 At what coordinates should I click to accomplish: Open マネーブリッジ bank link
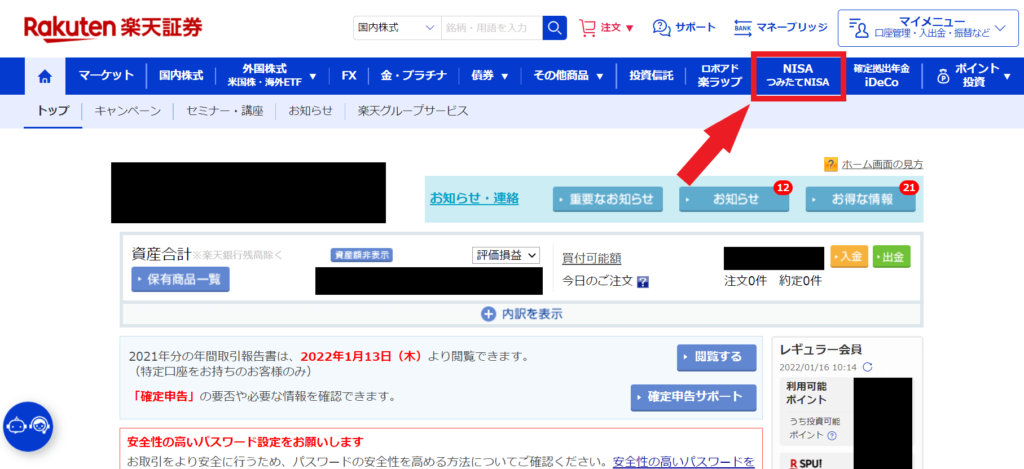780,28
